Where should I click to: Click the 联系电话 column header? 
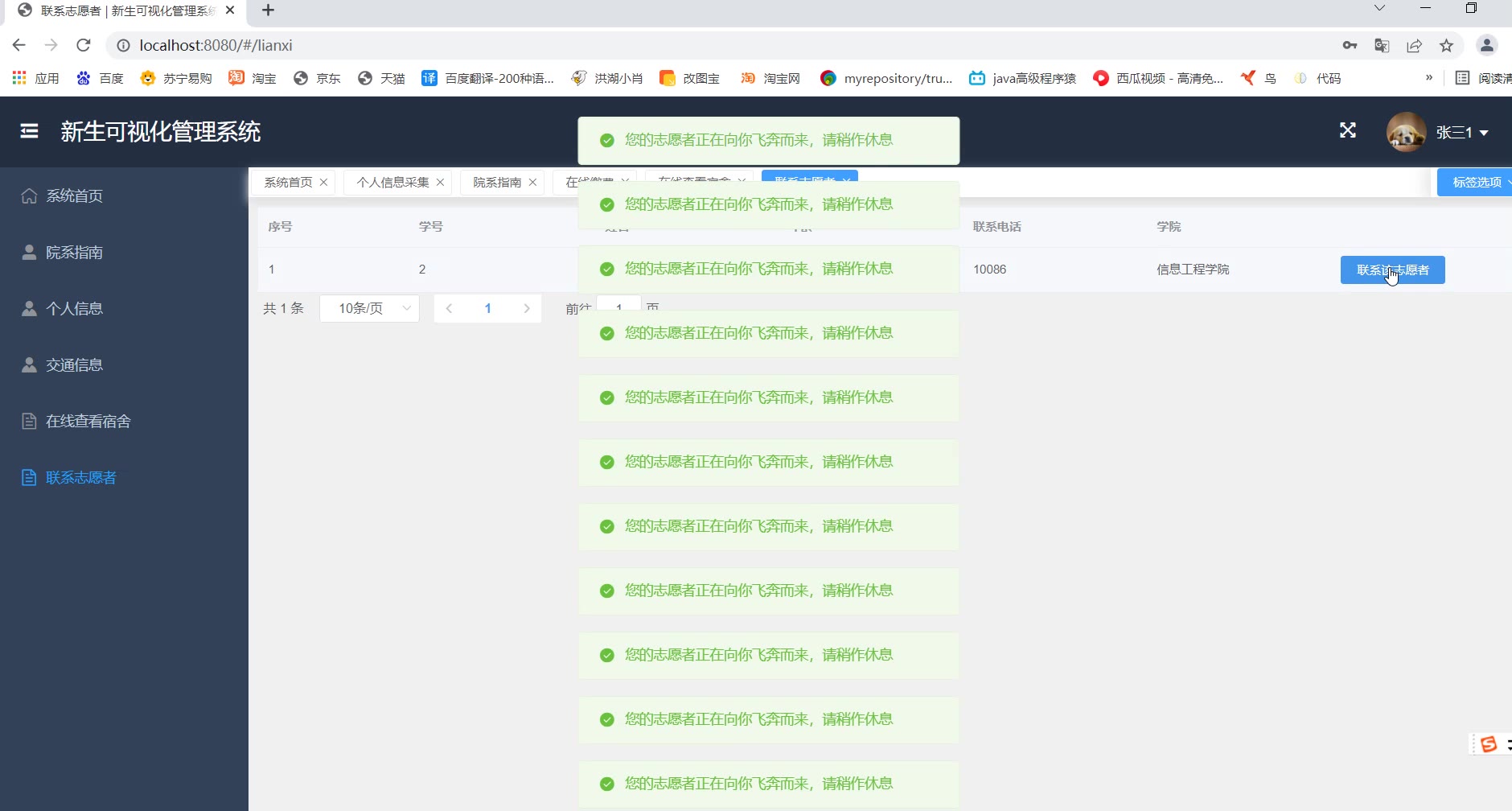(x=997, y=227)
